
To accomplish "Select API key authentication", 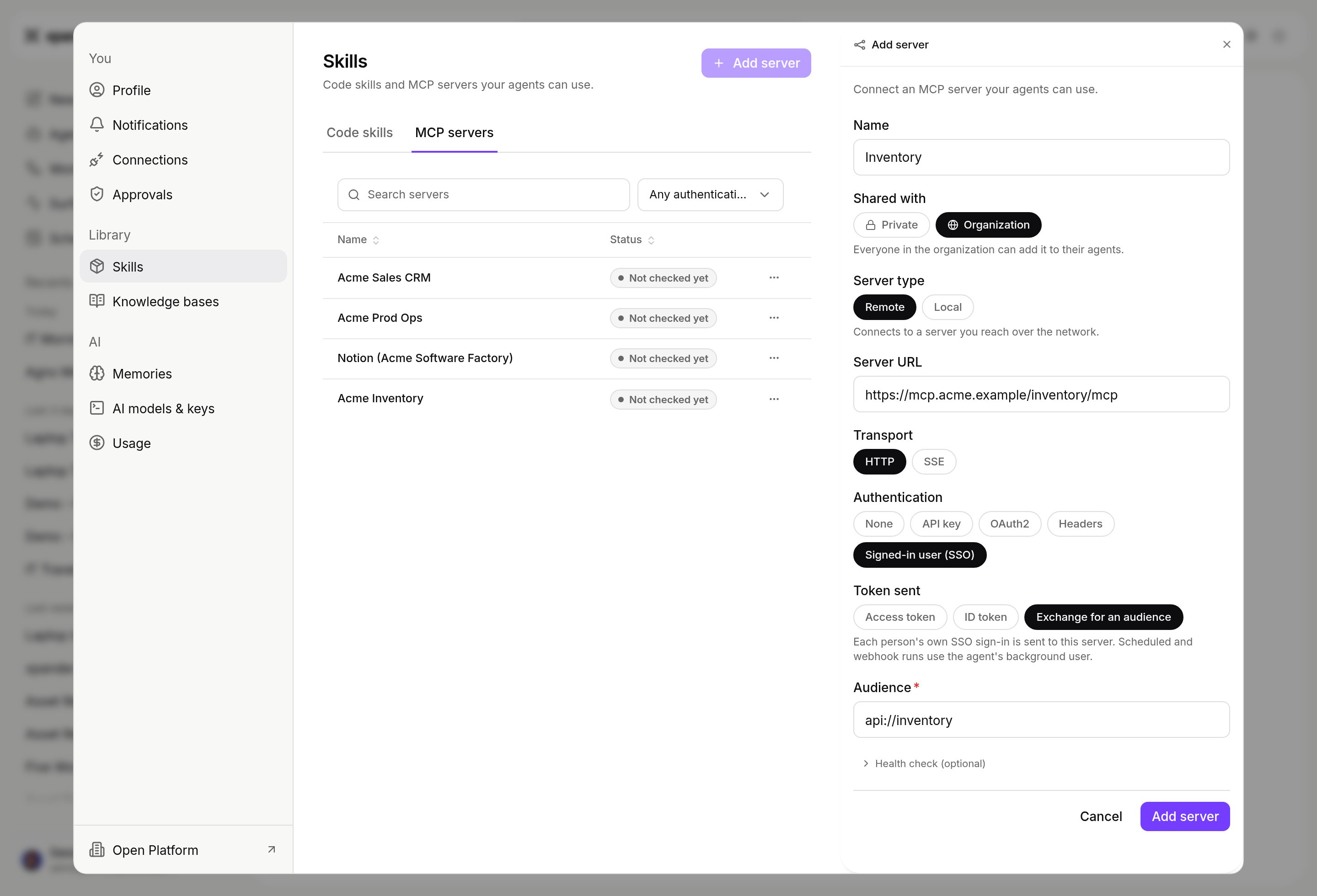I will click(941, 524).
